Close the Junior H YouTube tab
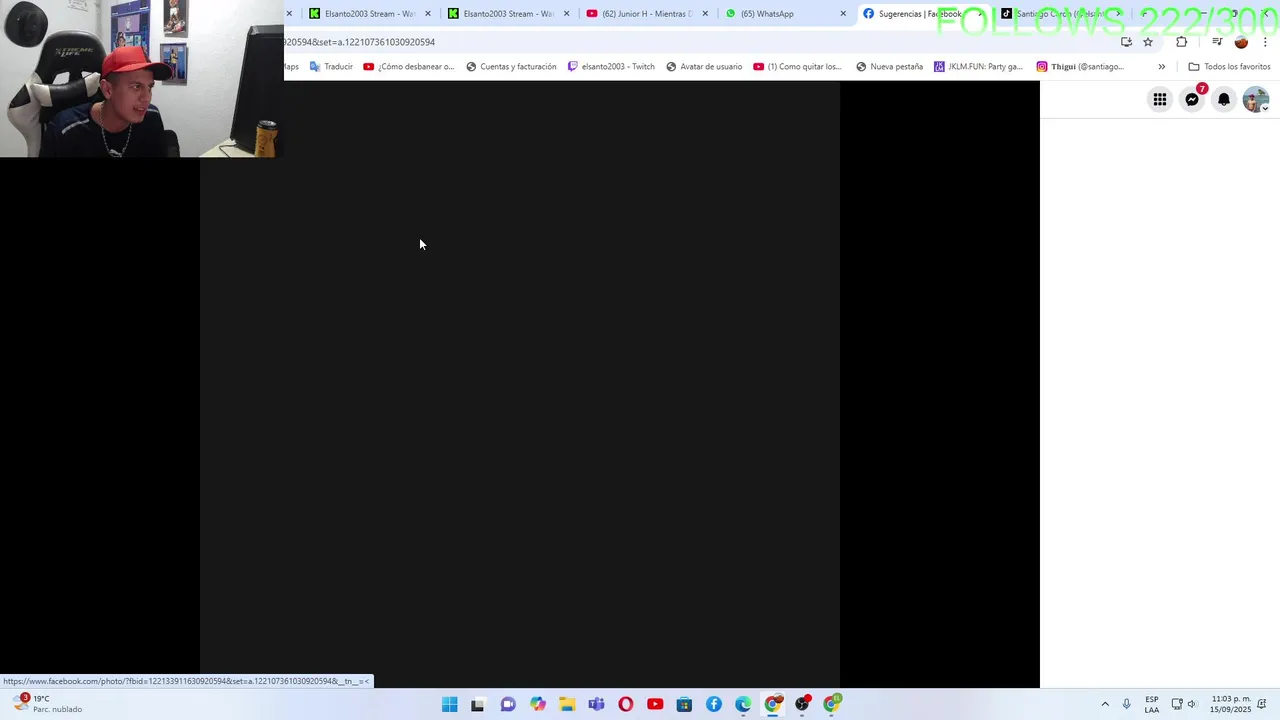The width and height of the screenshot is (1280, 720). [705, 14]
